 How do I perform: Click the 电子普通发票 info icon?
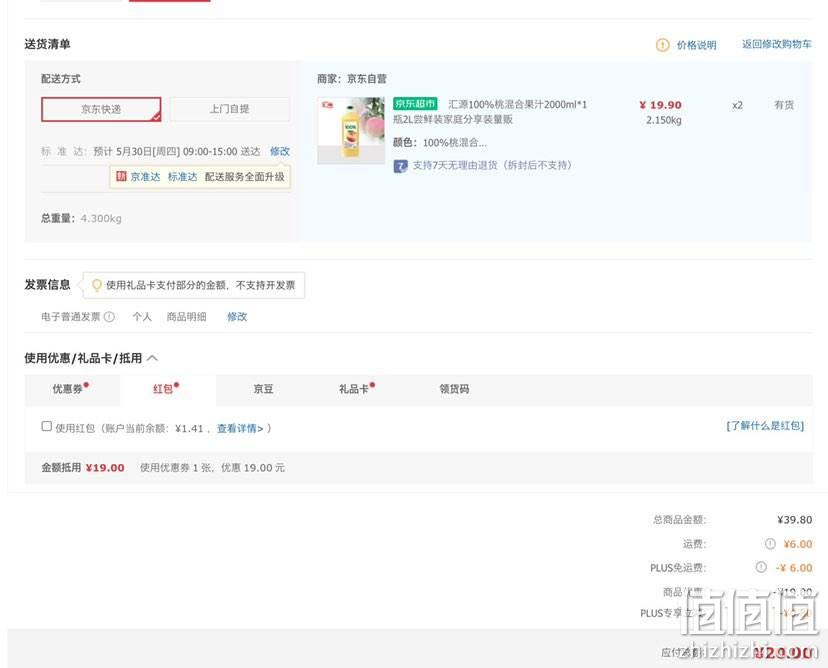(x=109, y=317)
